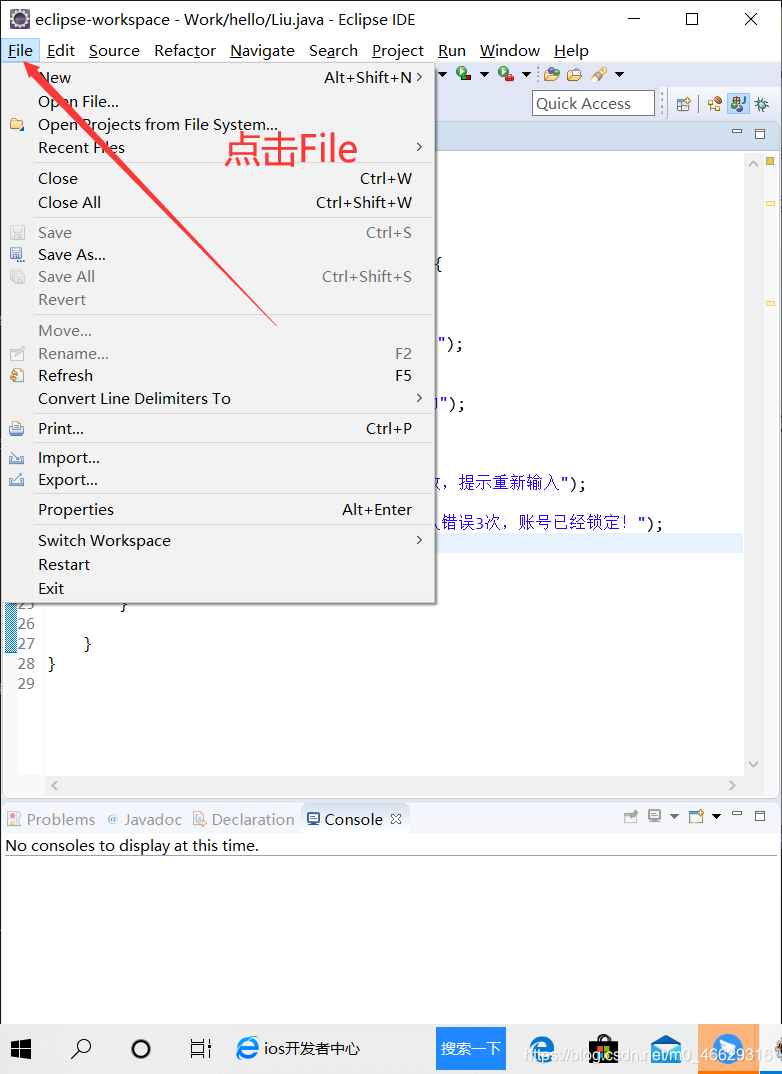Select Properties menu entry

pyautogui.click(x=218, y=509)
